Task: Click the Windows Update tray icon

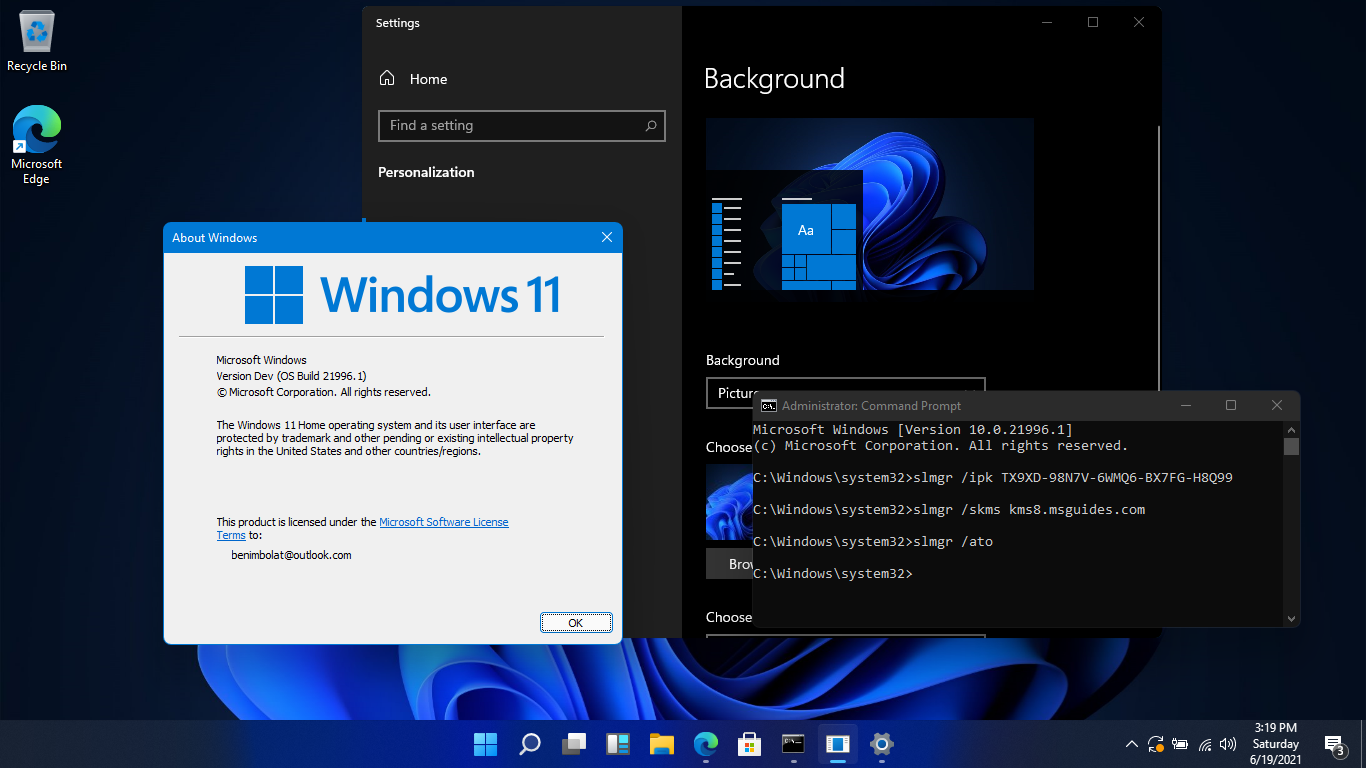Action: coord(1156,744)
